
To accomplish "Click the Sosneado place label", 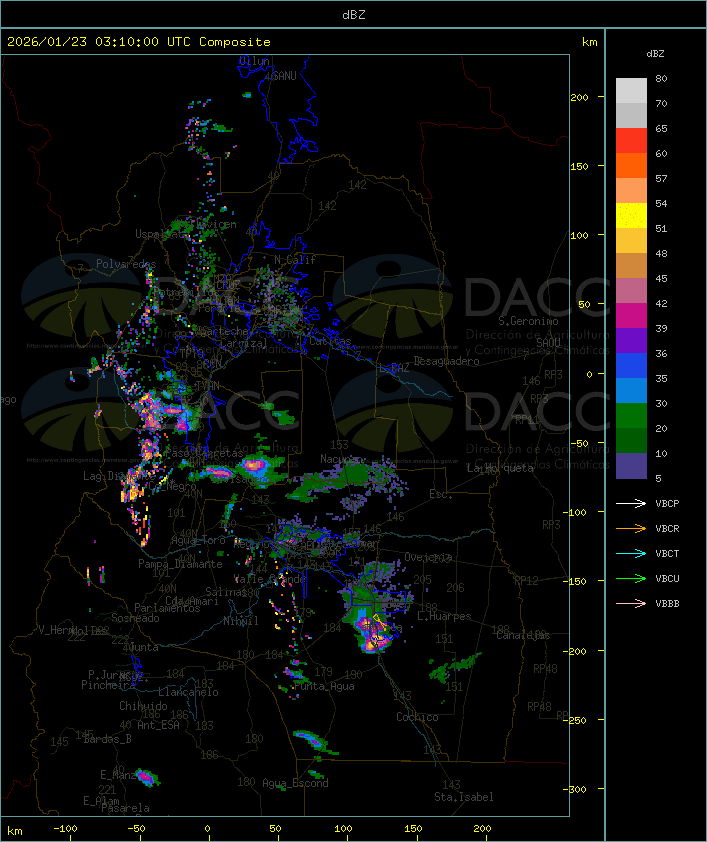I will [135, 618].
